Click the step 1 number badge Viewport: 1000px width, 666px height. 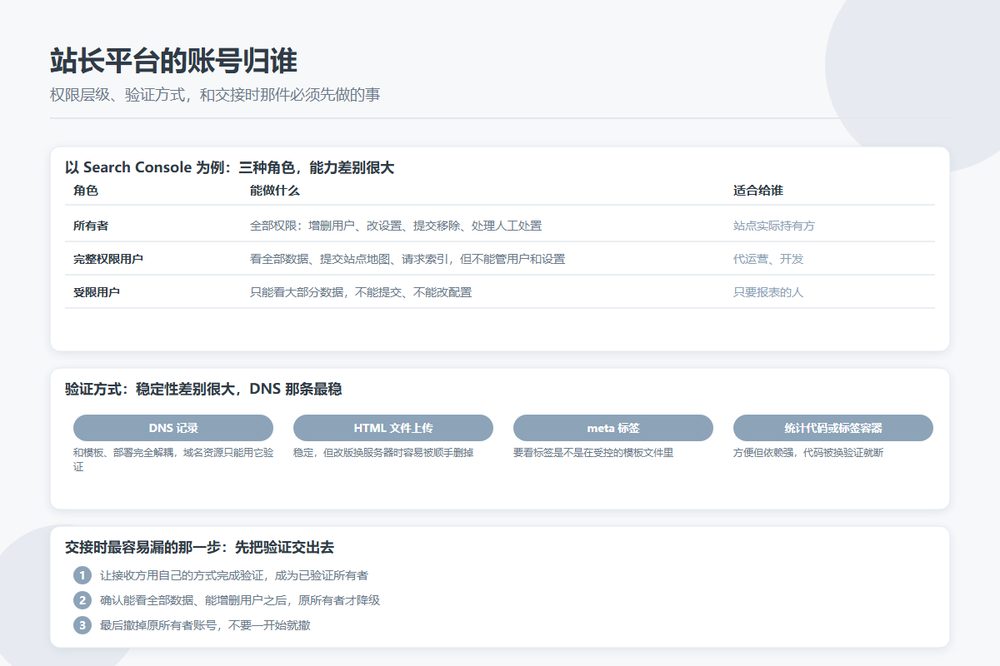(82, 575)
